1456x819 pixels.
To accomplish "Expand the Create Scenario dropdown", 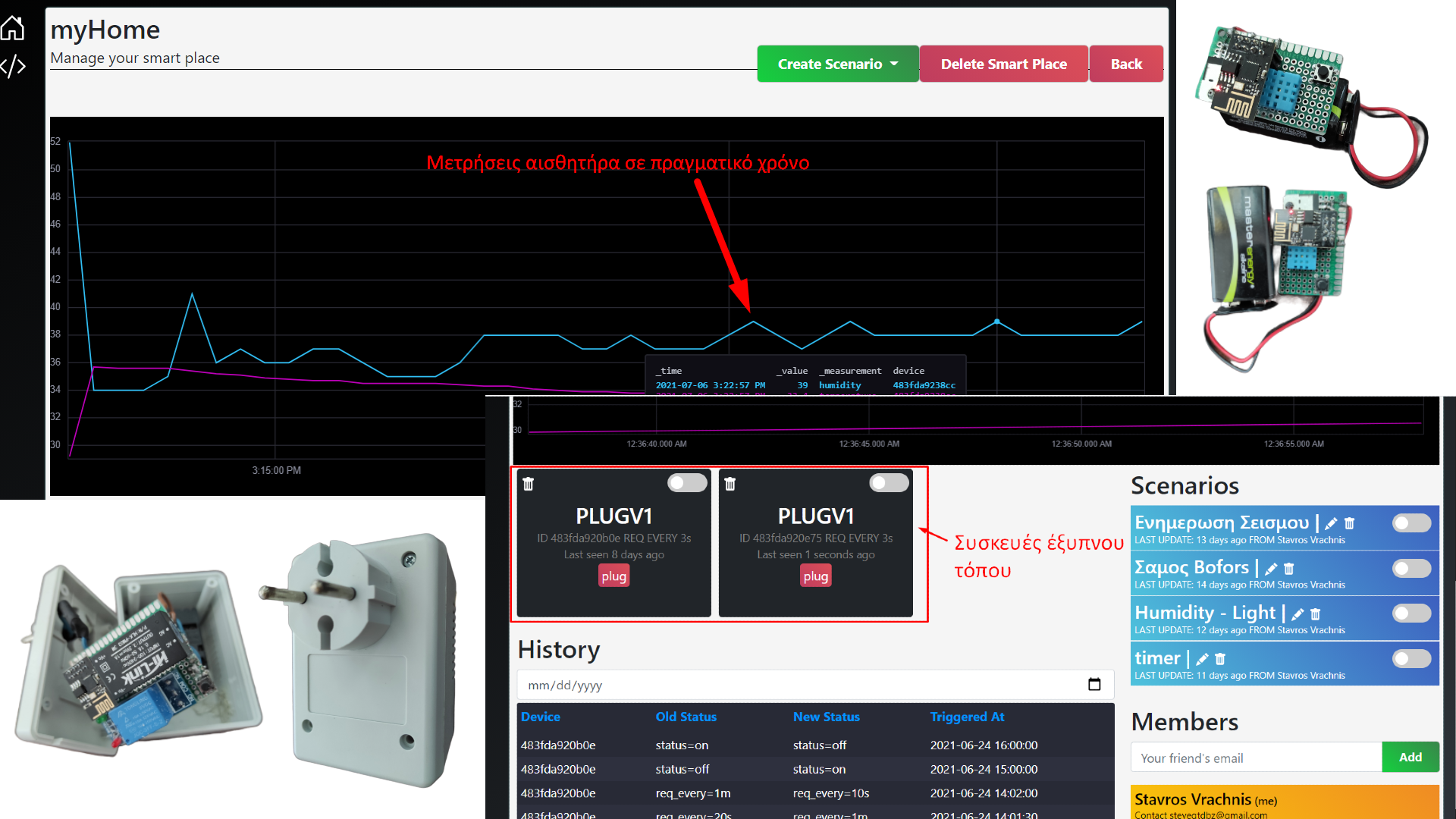I will (838, 64).
